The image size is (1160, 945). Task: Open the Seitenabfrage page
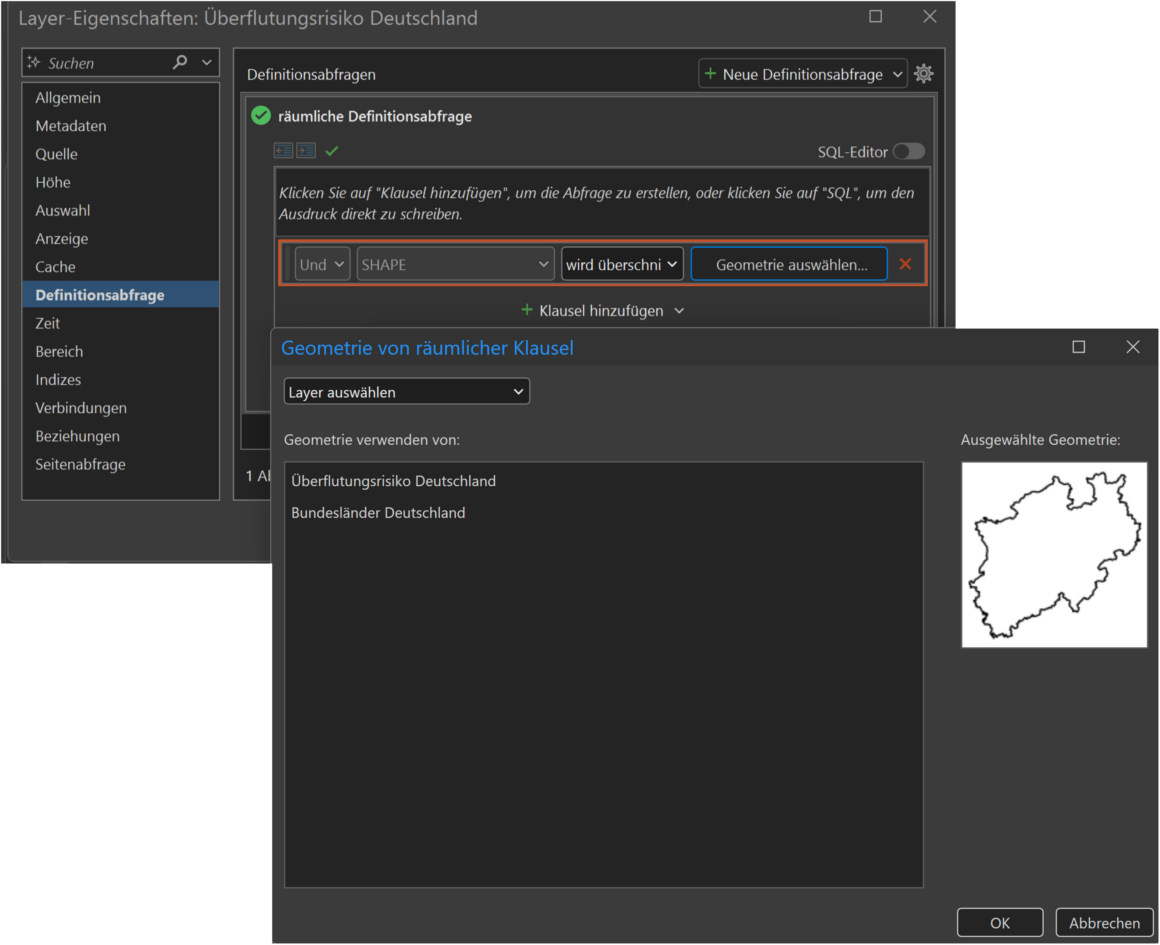[x=121, y=464]
